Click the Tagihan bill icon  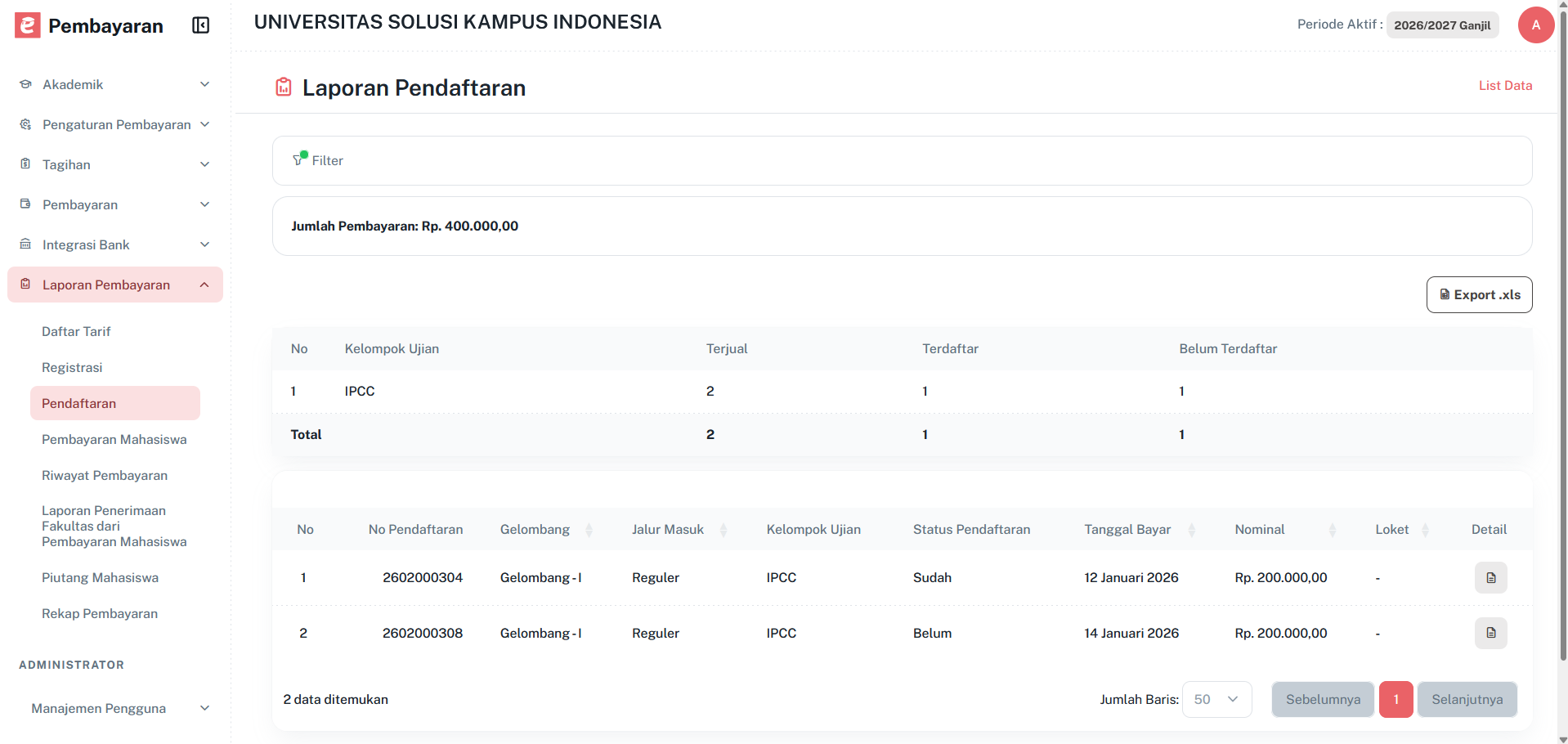[25, 164]
